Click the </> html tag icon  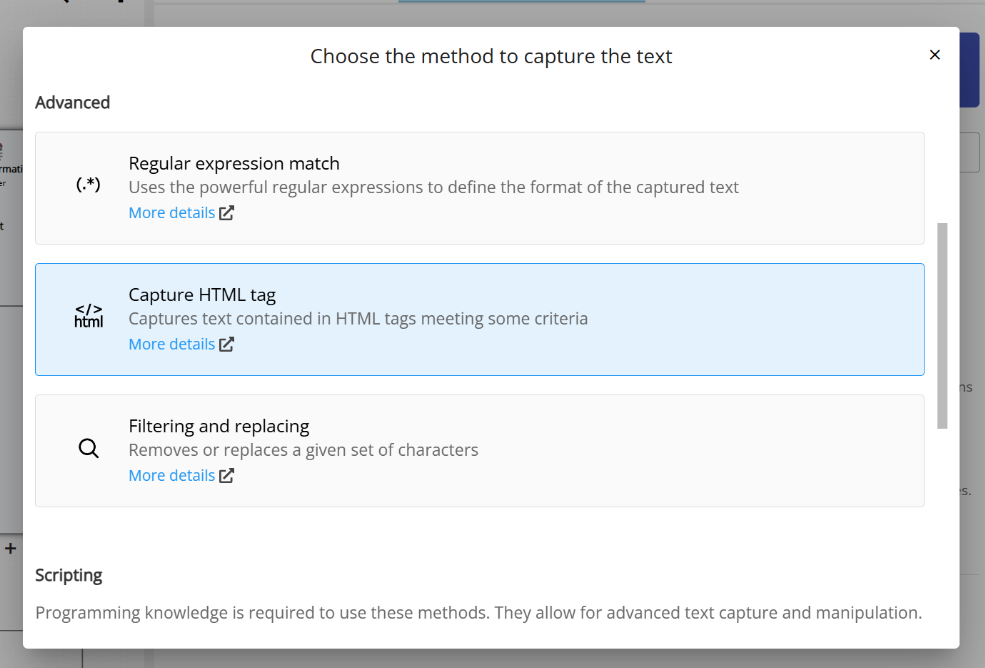(x=88, y=314)
